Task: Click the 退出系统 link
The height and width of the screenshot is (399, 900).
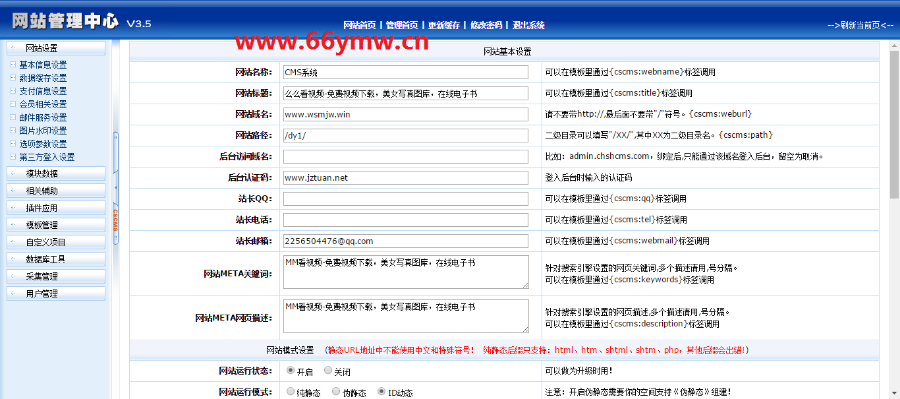Action: [528, 25]
